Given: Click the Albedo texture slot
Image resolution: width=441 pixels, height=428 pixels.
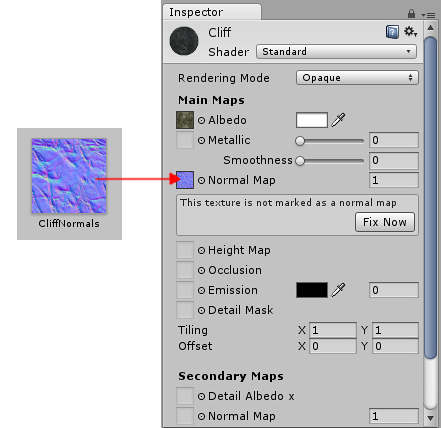Looking at the screenshot, I should click(x=185, y=120).
